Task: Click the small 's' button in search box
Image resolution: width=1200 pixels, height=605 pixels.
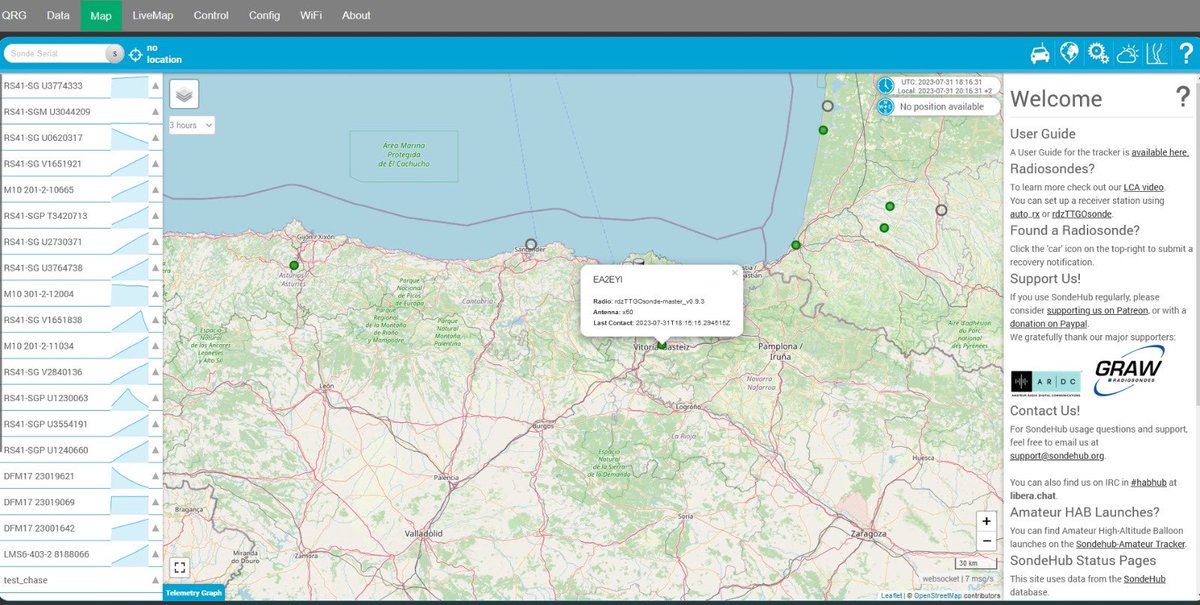Action: click(x=114, y=54)
